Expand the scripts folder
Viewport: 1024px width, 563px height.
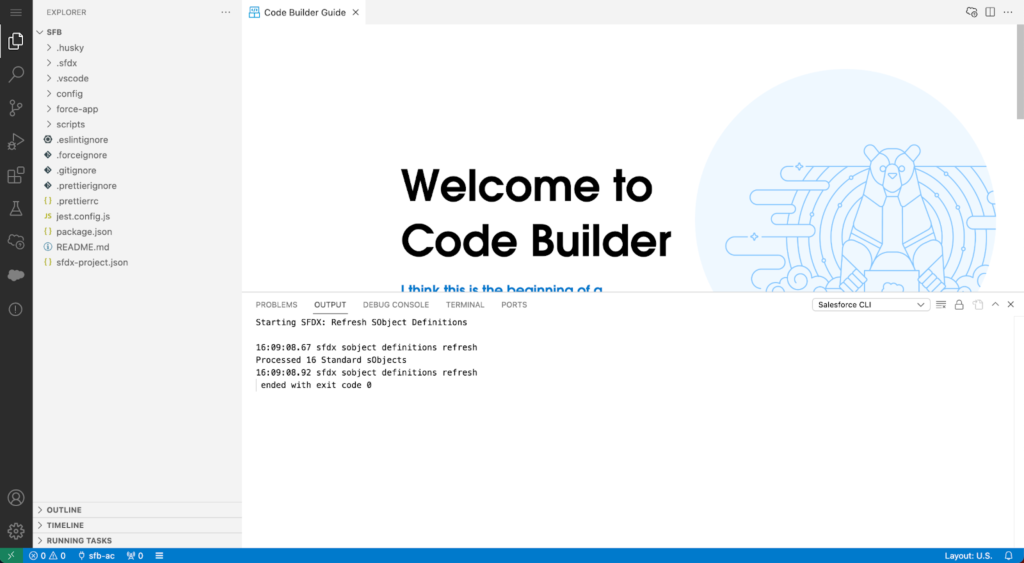pos(137,124)
